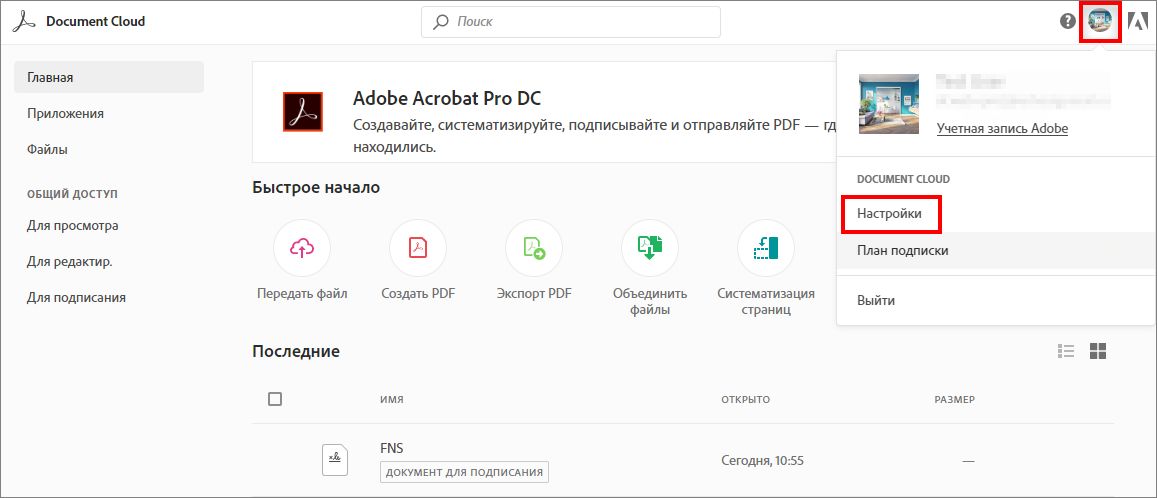The height and width of the screenshot is (498, 1157).
Task: Click the Систематизация страниц label
Action: click(766, 302)
